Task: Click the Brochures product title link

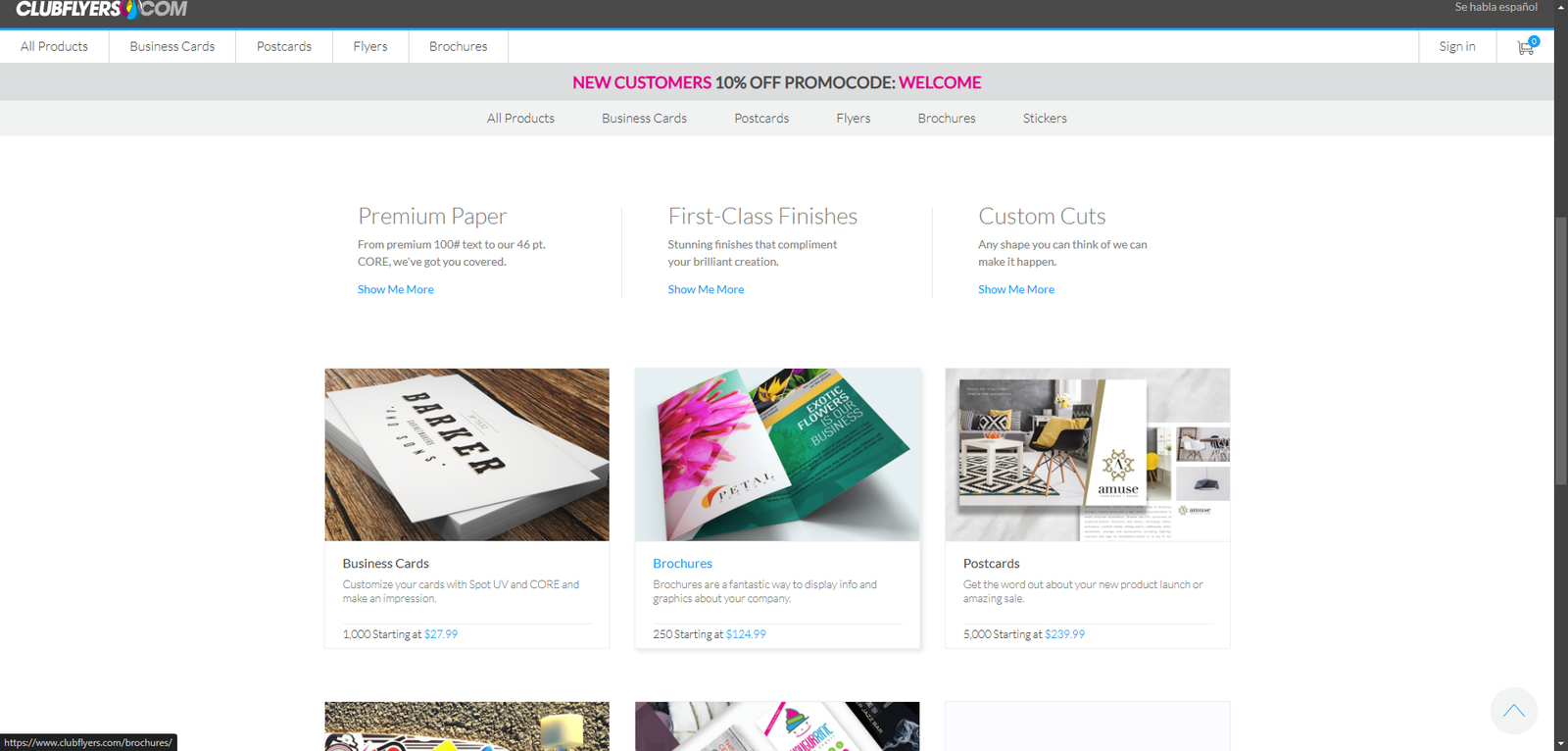Action: pyautogui.click(x=682, y=564)
